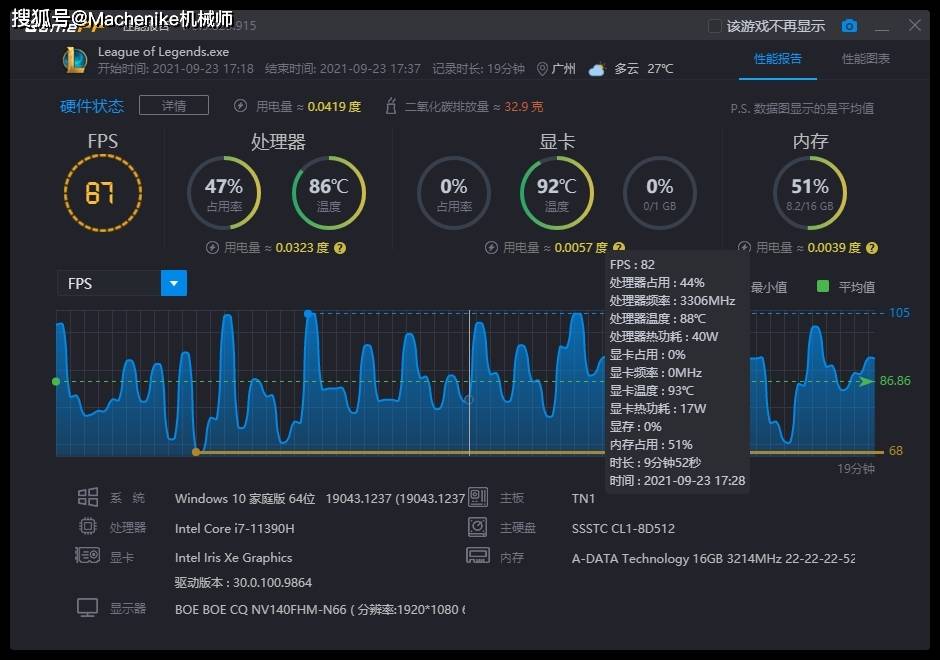Click the help icon beside processor power 0.0323 度

coord(340,248)
